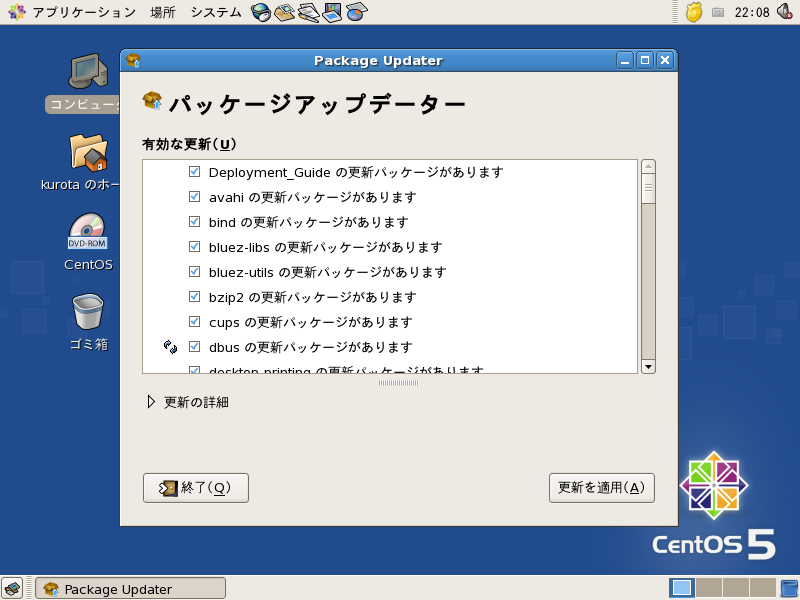Select the ゴミ箱 trash desktop icon
The image size is (800, 600).
tap(88, 312)
